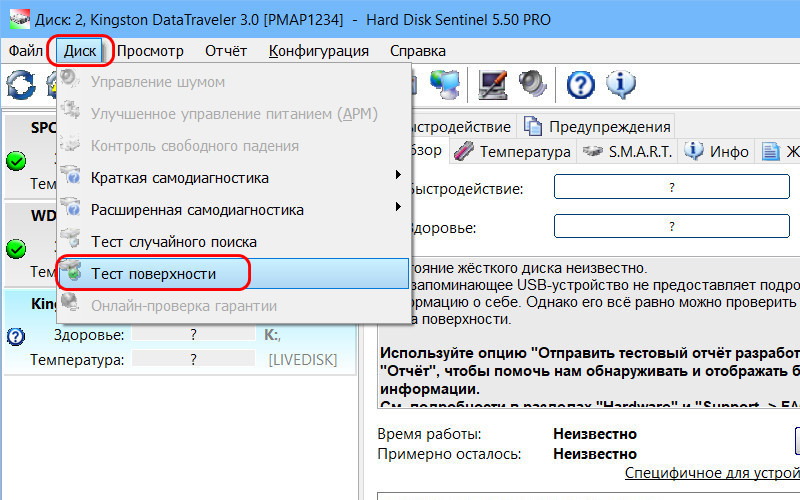Click the Время работы Неизвестно value
The image size is (800, 500).
click(x=595, y=434)
